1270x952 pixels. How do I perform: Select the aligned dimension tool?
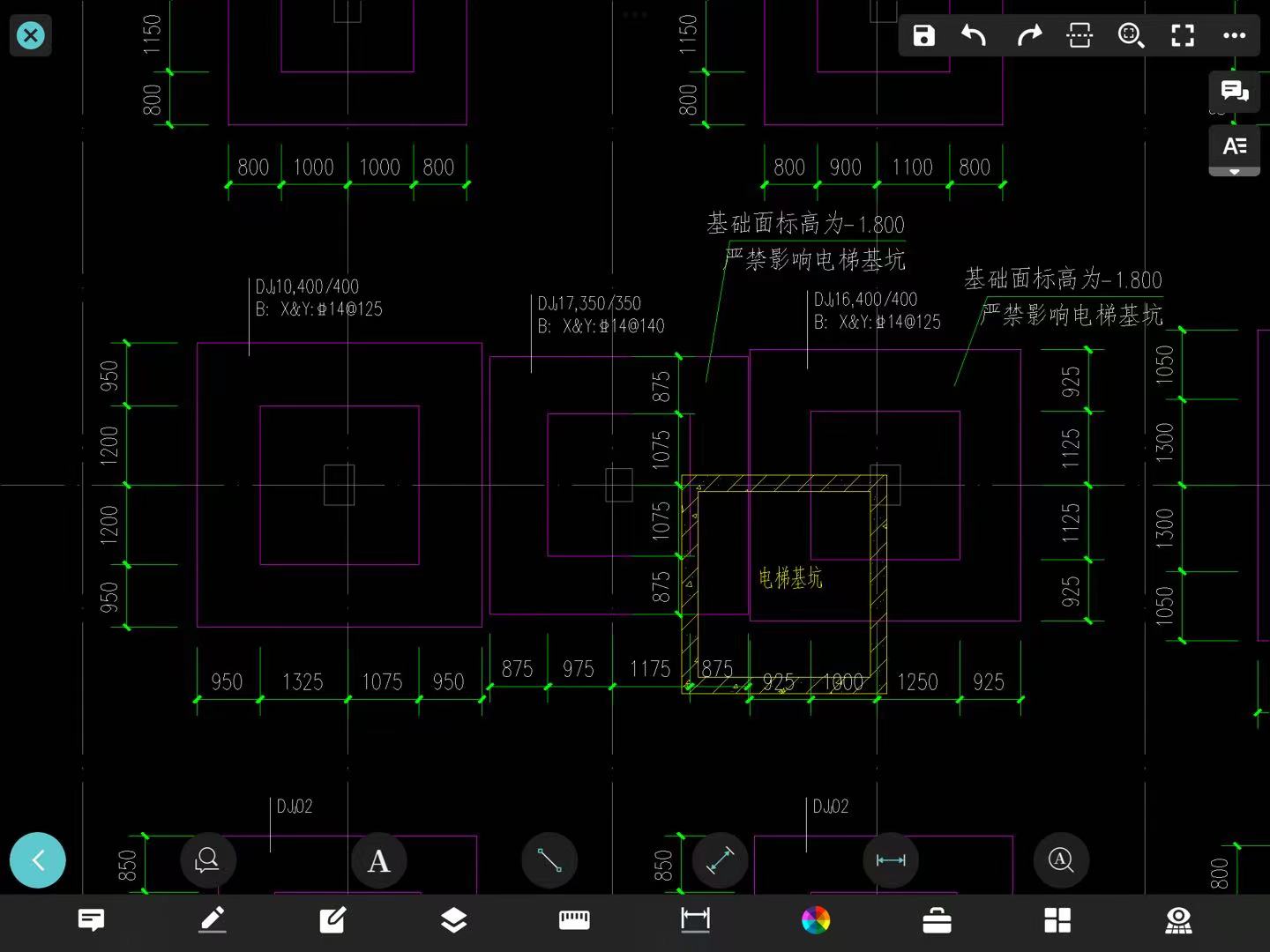click(720, 859)
